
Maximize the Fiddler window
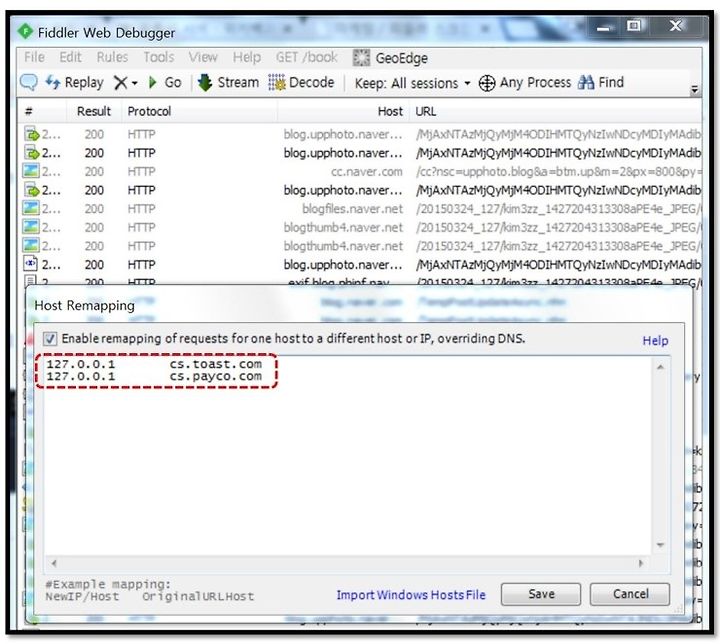click(634, 26)
